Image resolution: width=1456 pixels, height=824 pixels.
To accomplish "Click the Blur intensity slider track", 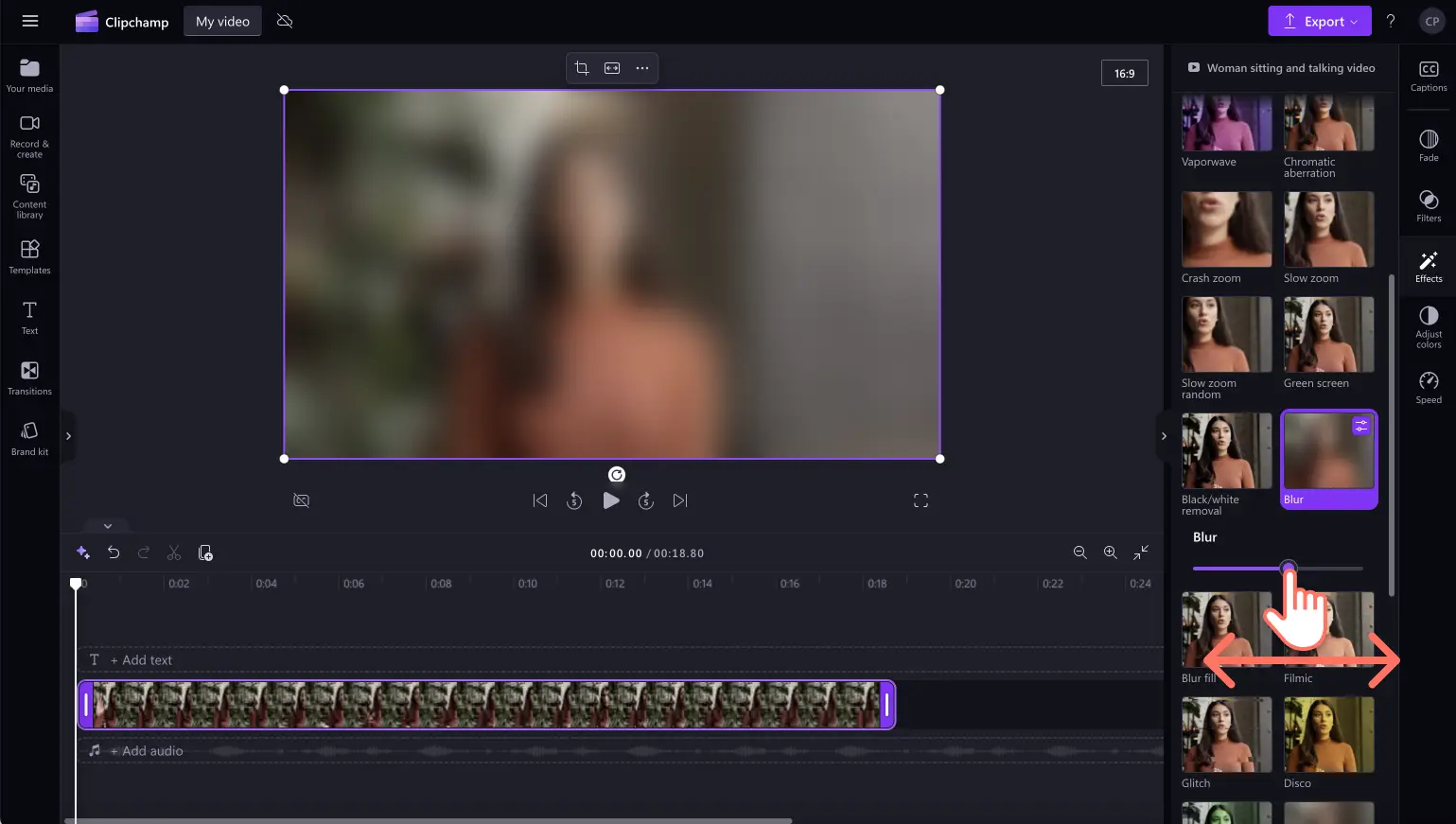I will coord(1277,569).
